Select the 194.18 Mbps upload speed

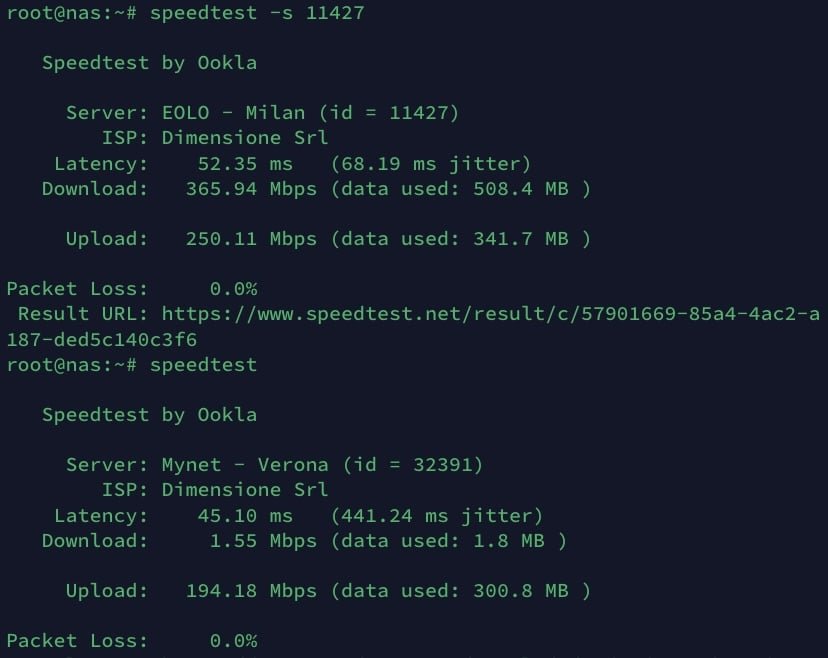(x=251, y=591)
